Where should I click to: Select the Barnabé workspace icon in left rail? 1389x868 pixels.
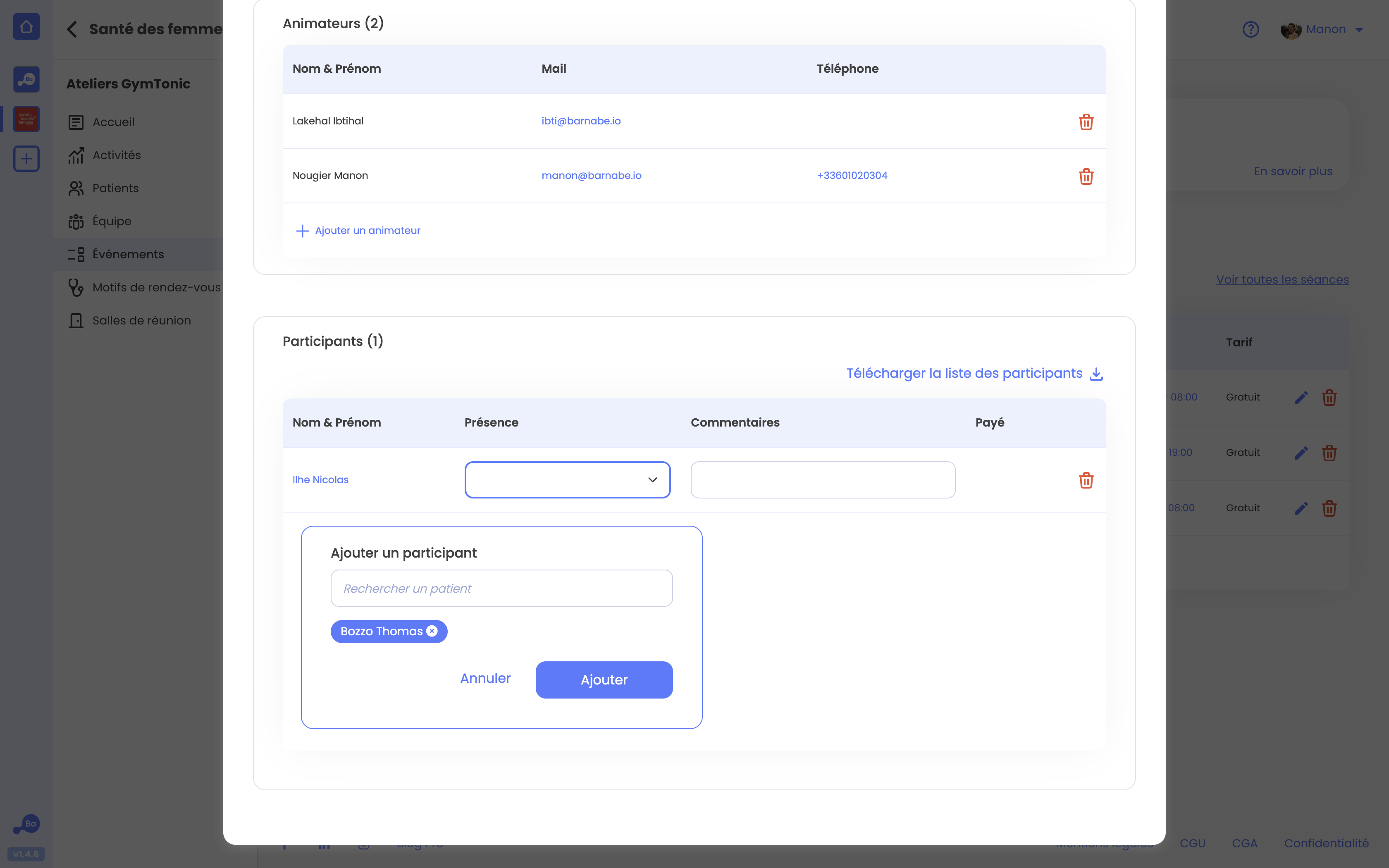tap(26, 79)
